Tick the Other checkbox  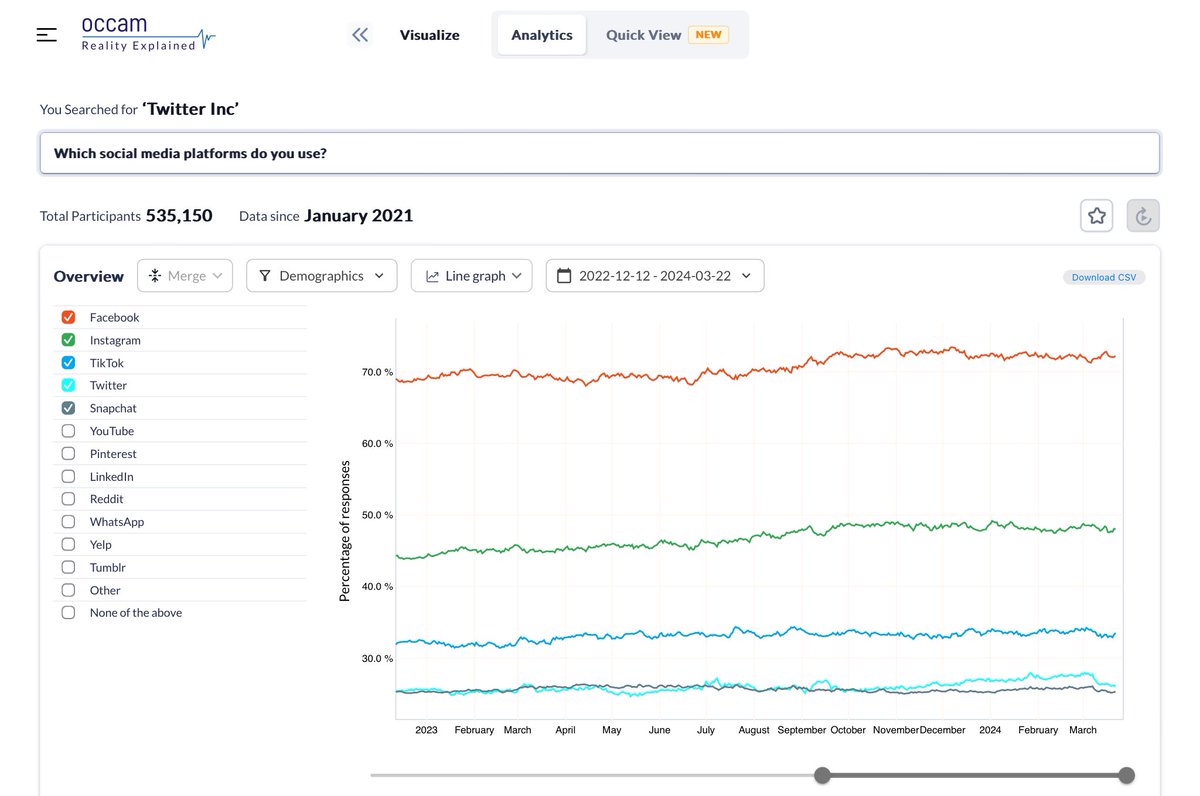point(68,590)
